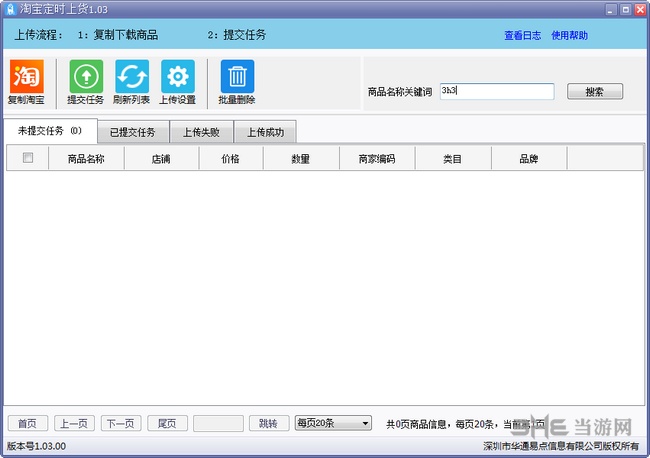Viewport: 650px width, 458px height.
Task: Click the app icon in title bar
Action: [x=11, y=9]
